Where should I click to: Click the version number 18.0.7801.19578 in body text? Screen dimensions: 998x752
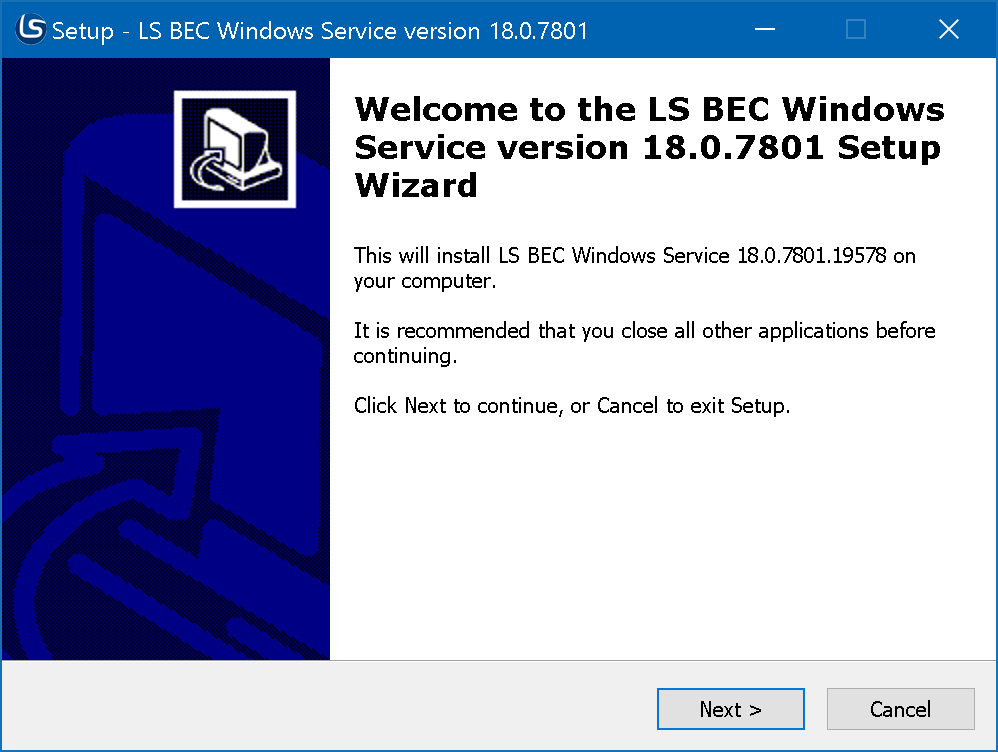(812, 256)
